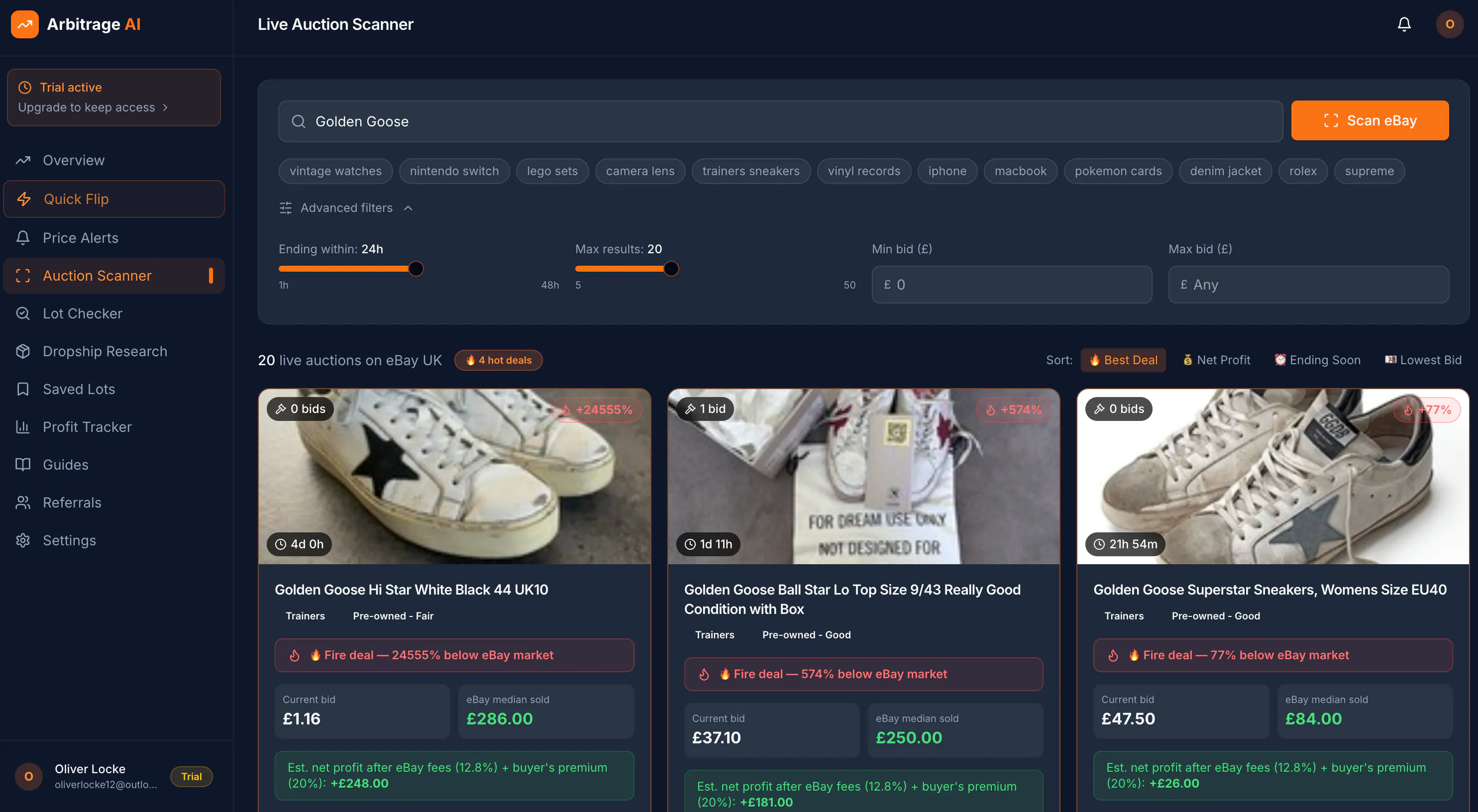Select the rolex suggestion chip
The width and height of the screenshot is (1478, 812).
pyautogui.click(x=1302, y=171)
